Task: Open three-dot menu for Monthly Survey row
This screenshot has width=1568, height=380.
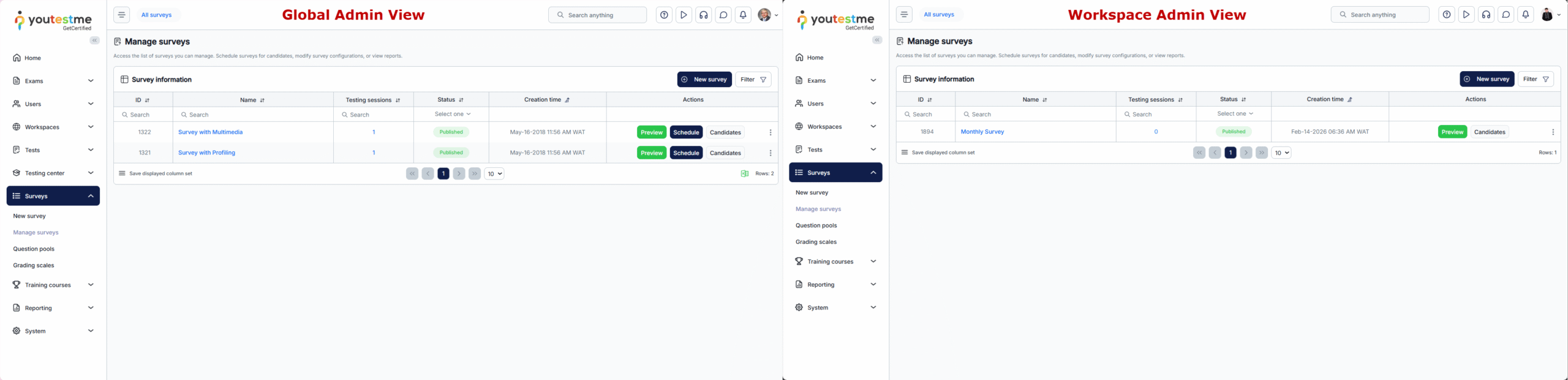Action: pyautogui.click(x=1553, y=132)
